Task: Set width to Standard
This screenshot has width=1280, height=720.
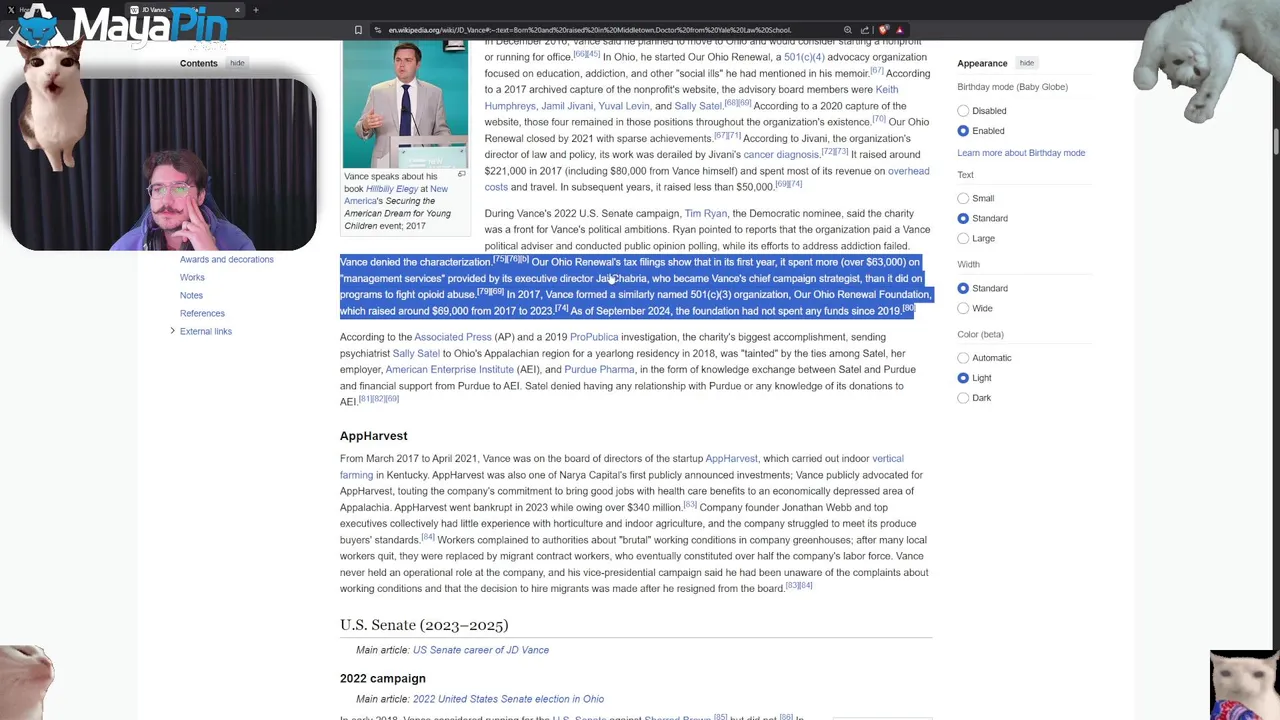Action: tap(963, 288)
